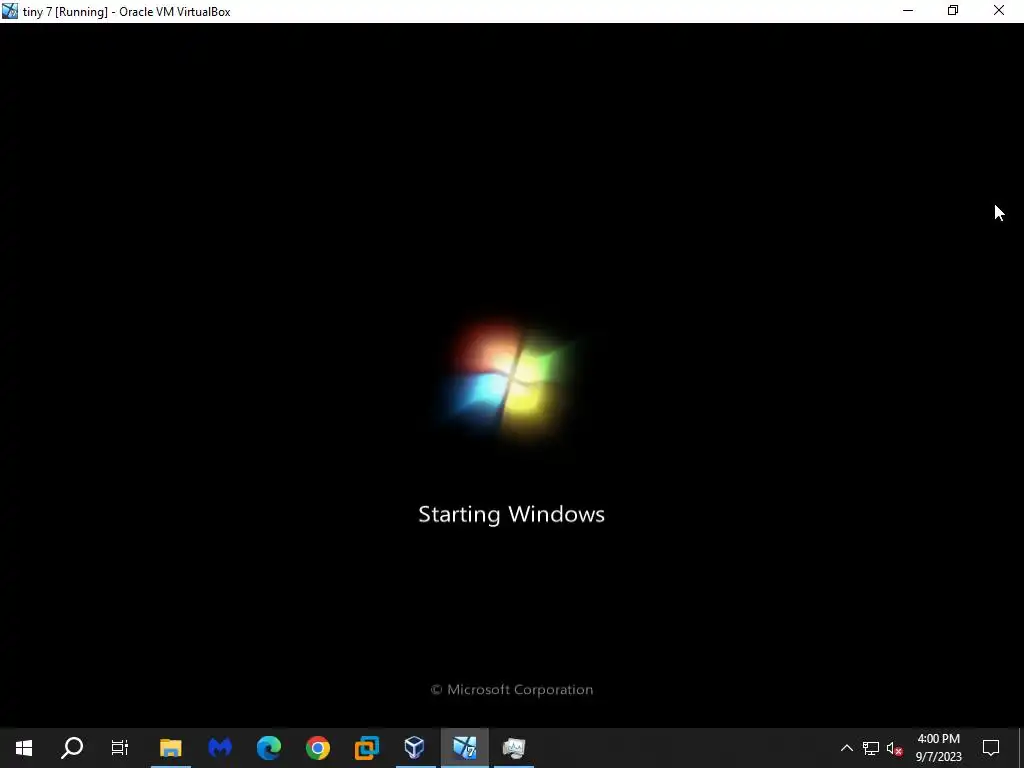Viewport: 1024px width, 768px height.
Task: Click the Starting Windows text in VM
Action: 511,514
